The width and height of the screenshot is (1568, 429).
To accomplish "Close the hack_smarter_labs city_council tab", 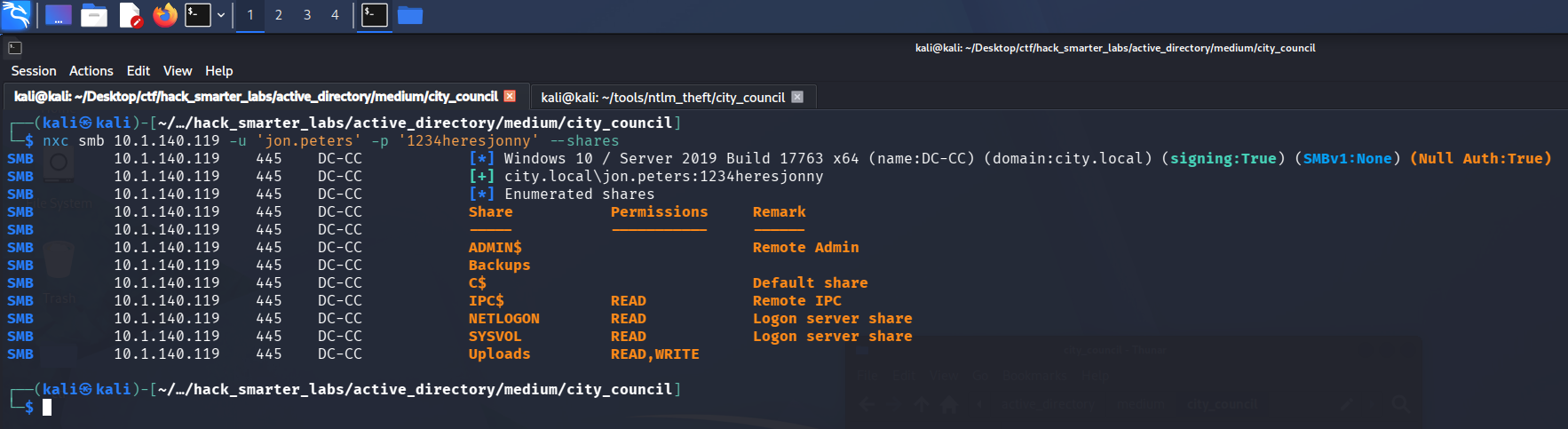I will click(x=510, y=96).
